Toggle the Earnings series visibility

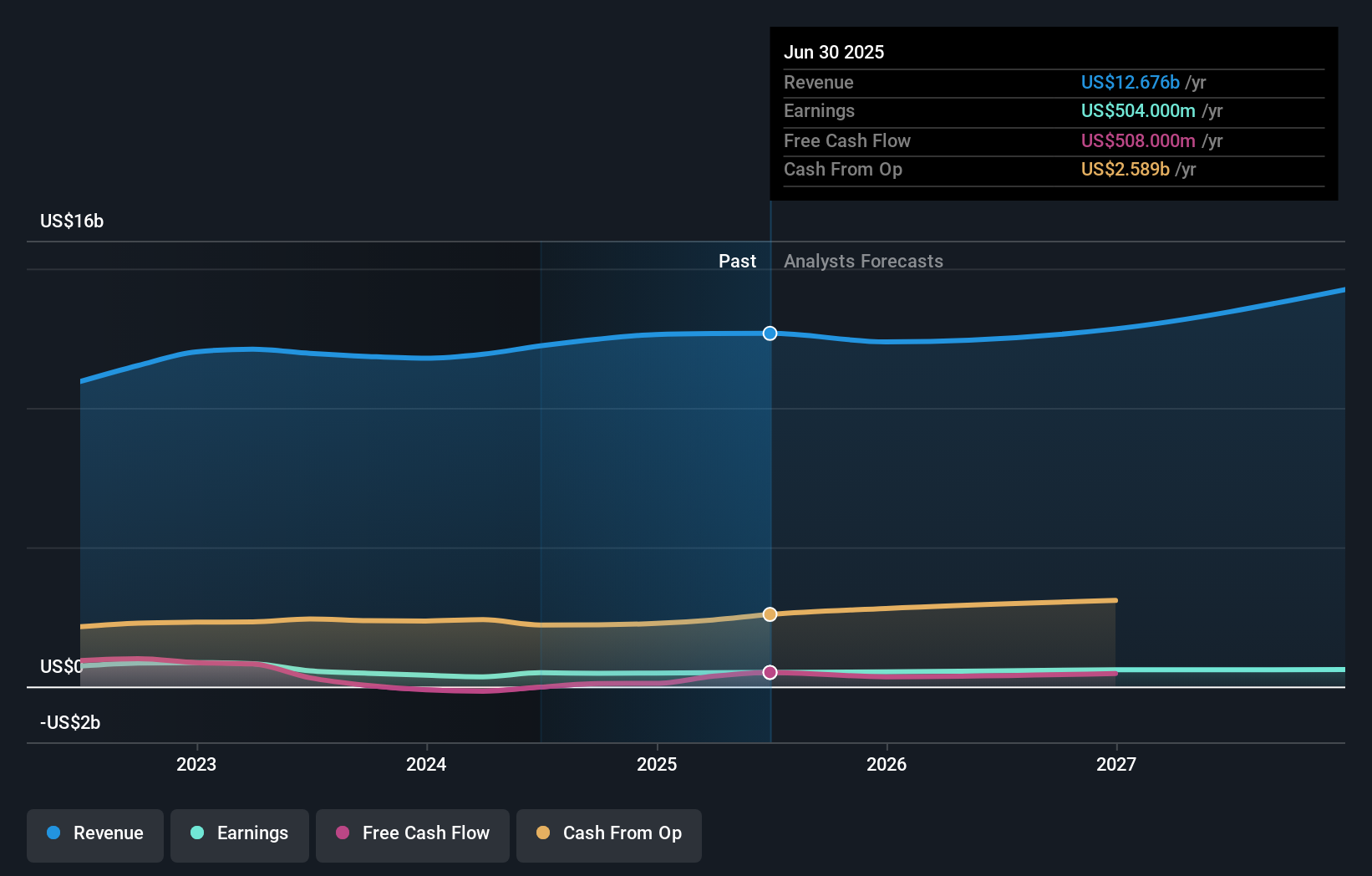coord(239,834)
